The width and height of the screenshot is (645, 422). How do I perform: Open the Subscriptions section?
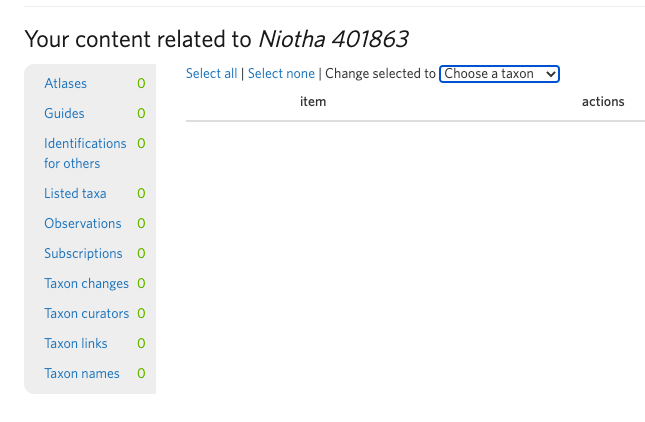click(x=83, y=253)
